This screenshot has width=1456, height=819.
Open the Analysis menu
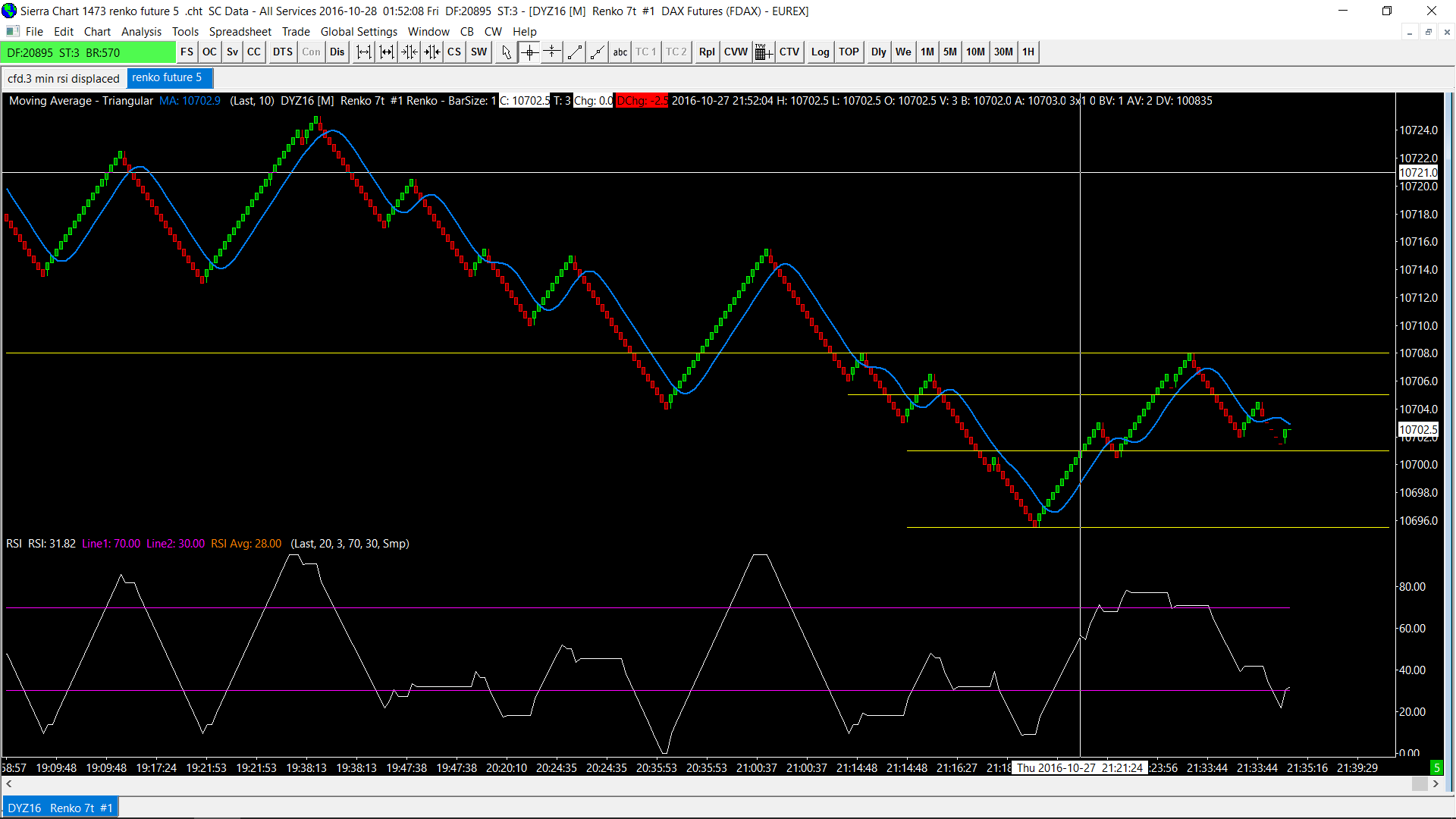141,31
